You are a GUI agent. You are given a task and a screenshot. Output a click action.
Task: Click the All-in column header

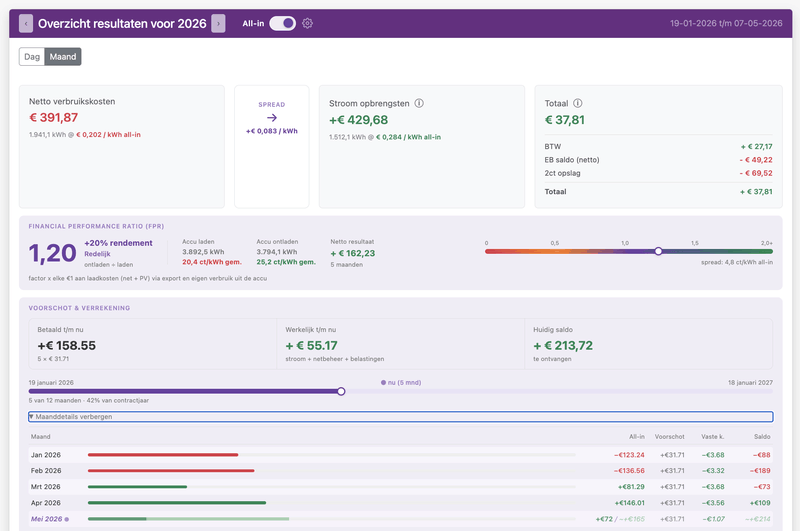(x=637, y=437)
